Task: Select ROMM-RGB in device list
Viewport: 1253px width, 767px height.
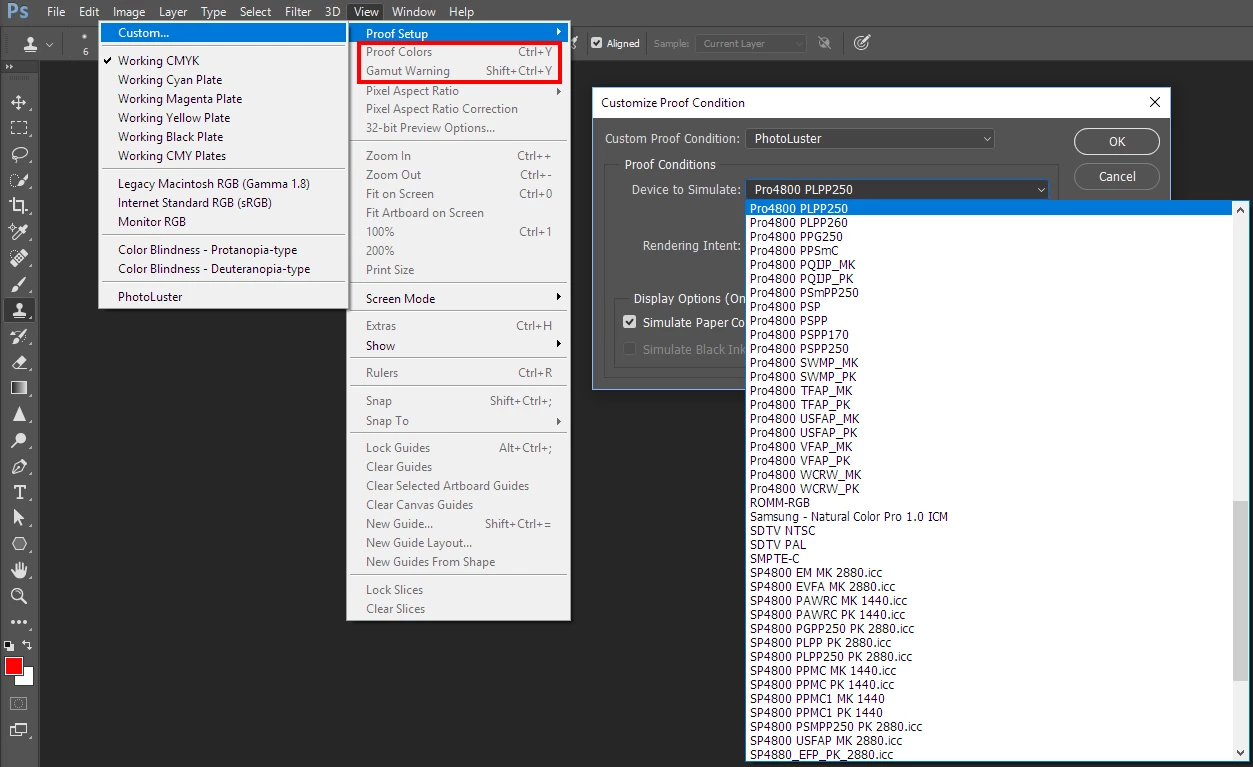Action: pos(989,503)
